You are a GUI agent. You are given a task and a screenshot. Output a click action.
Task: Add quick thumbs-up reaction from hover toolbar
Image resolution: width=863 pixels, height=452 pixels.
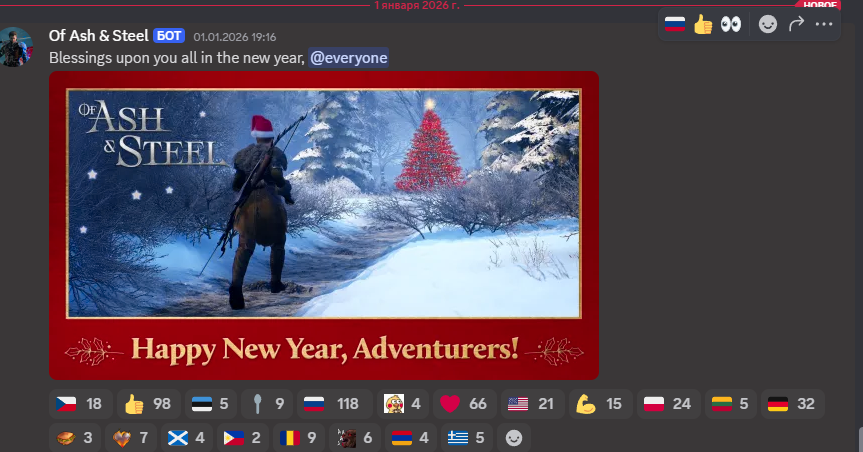pos(703,24)
